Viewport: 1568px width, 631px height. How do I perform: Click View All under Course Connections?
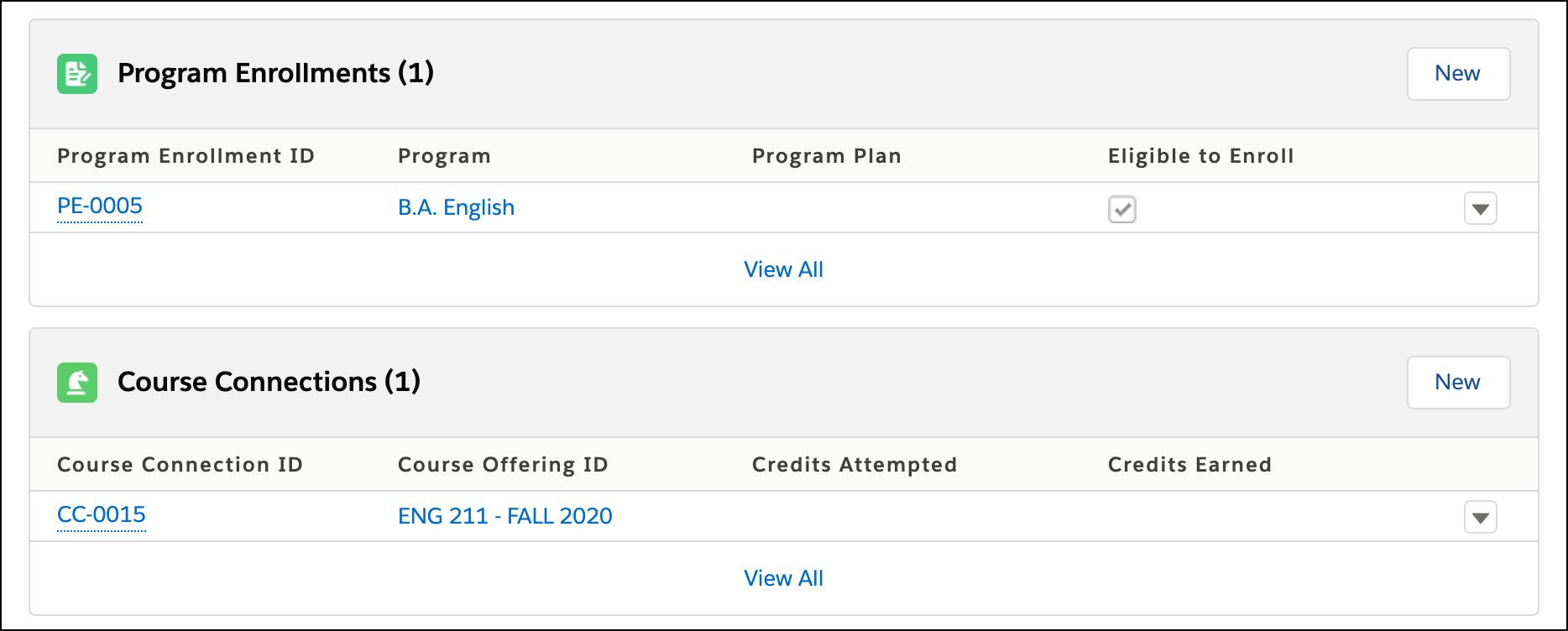click(783, 577)
